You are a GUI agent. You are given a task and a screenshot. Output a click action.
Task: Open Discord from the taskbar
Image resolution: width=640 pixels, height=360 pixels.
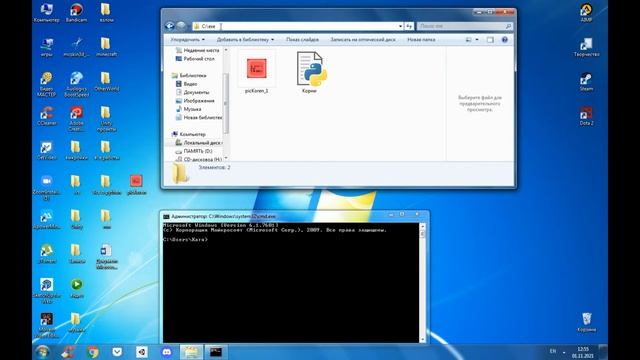[x=167, y=352]
